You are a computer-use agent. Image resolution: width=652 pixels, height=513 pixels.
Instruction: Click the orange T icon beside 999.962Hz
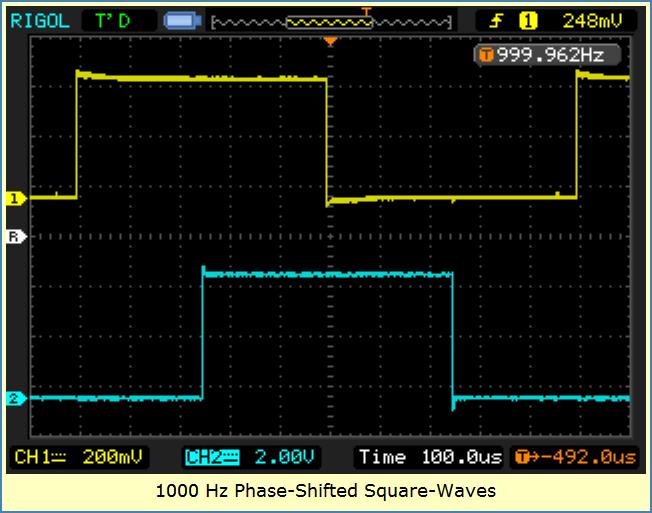coord(486,55)
